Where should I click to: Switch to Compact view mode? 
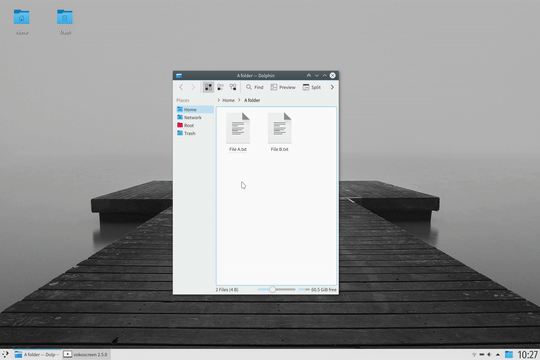click(220, 87)
